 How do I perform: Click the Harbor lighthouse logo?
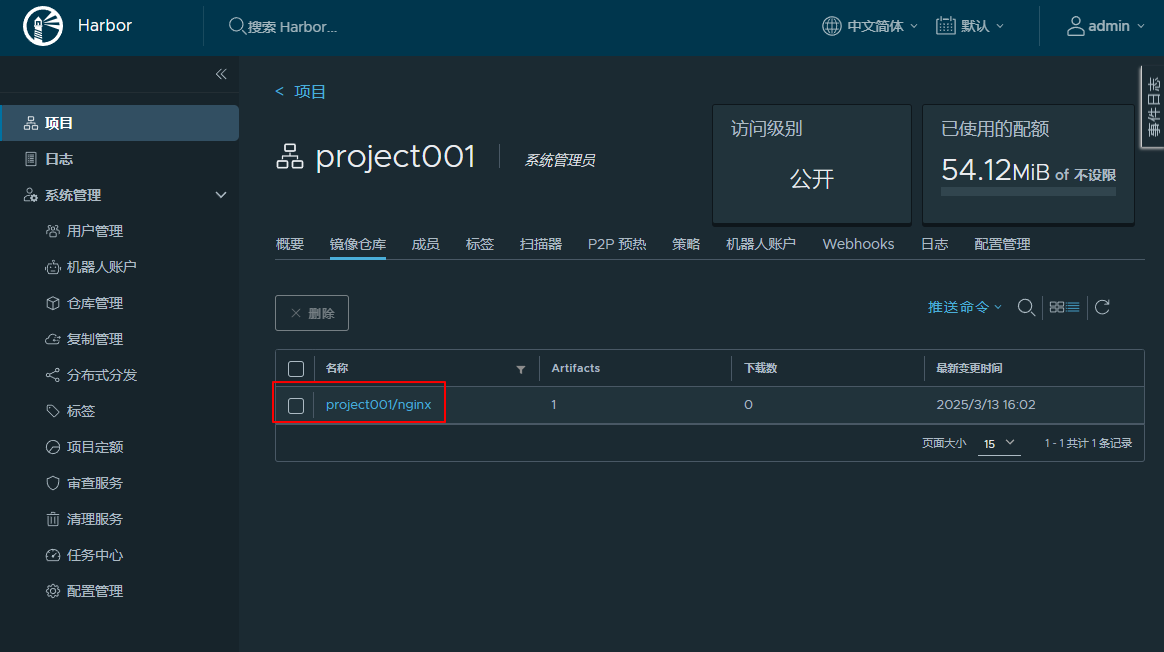point(42,26)
